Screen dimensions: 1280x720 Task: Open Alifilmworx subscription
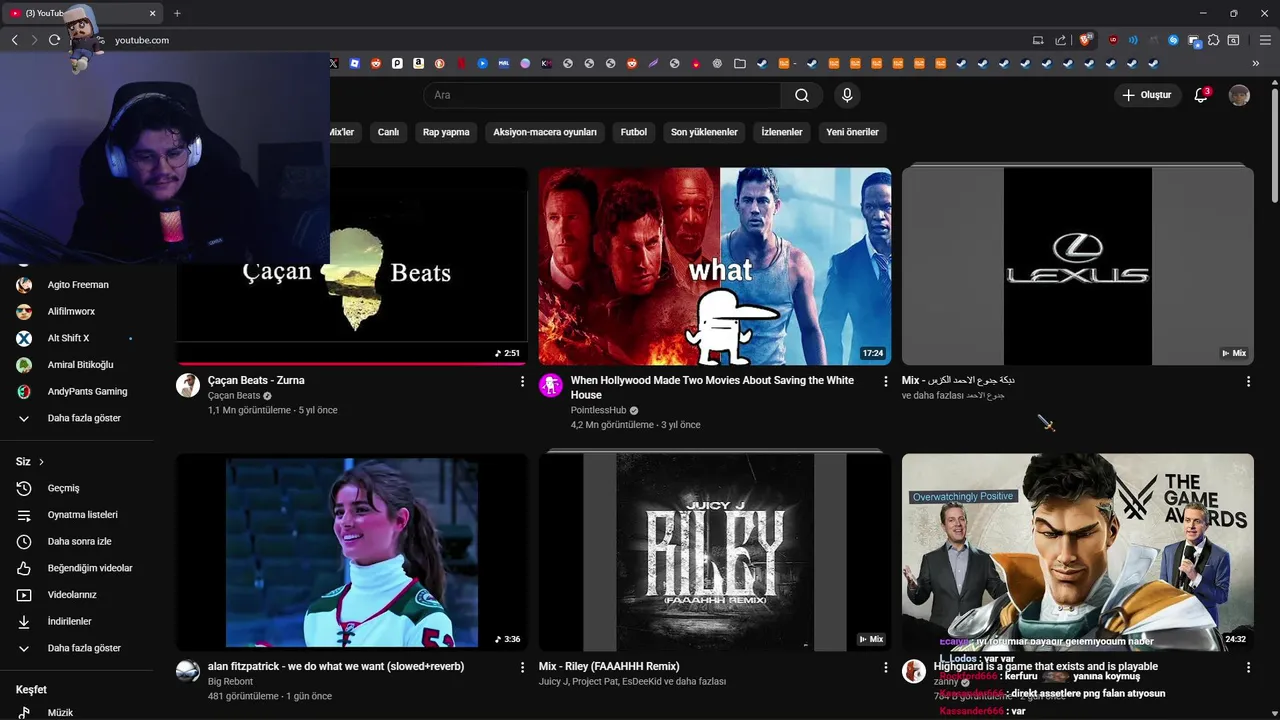pyautogui.click(x=77, y=311)
